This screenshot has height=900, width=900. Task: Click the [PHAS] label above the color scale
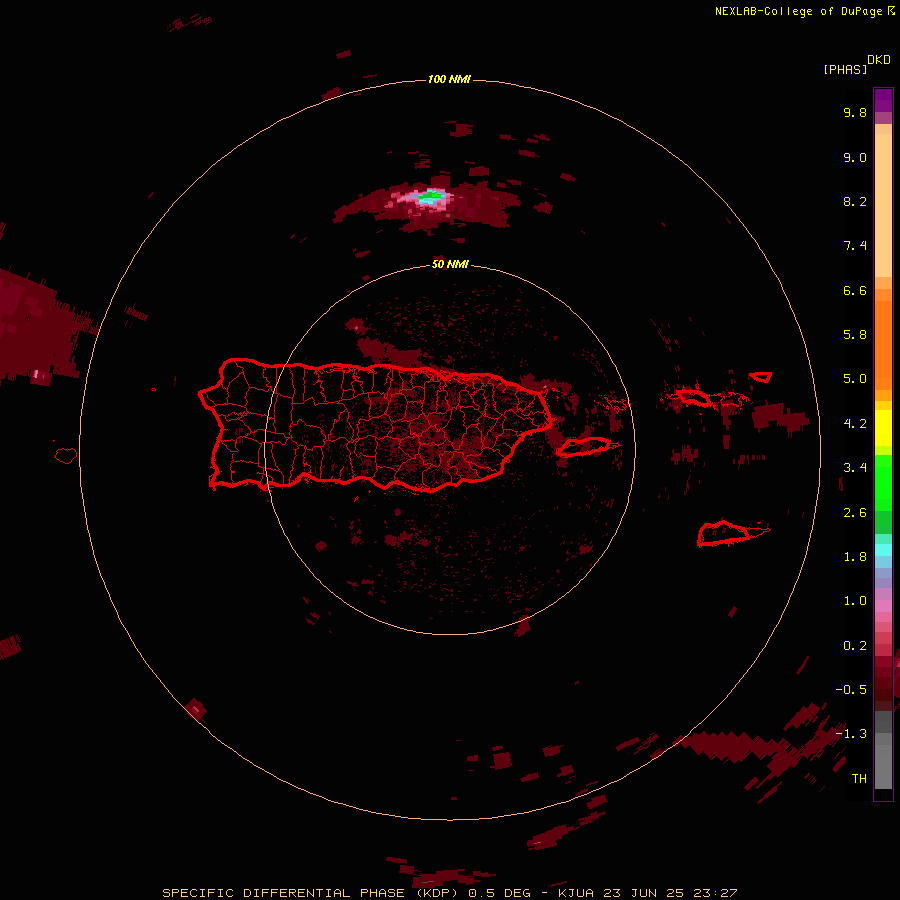pos(845,70)
